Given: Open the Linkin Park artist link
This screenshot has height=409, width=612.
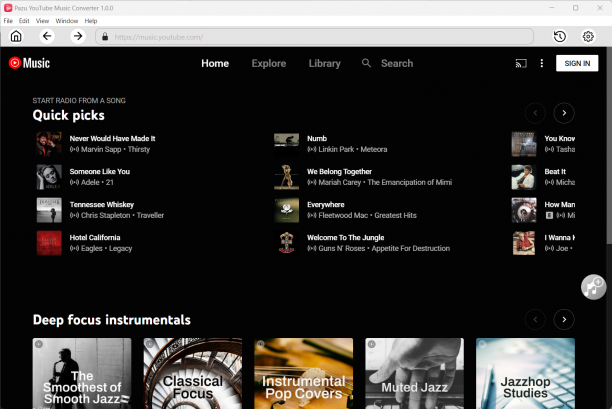Looking at the screenshot, I should pos(336,149).
